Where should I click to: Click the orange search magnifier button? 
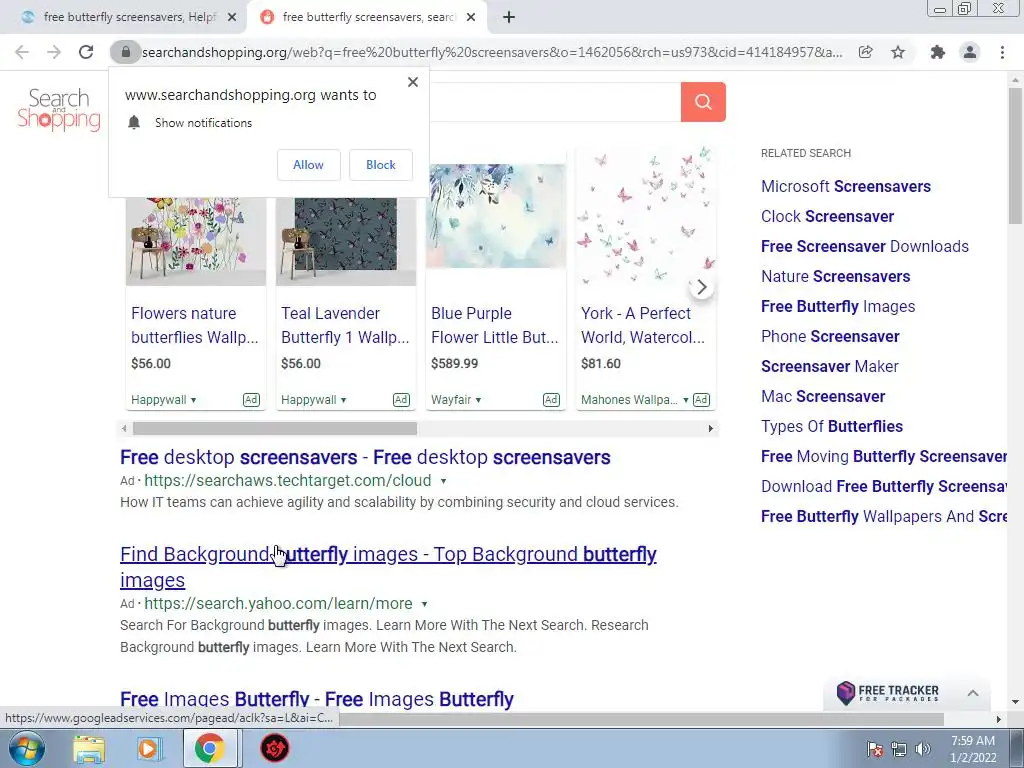703,102
